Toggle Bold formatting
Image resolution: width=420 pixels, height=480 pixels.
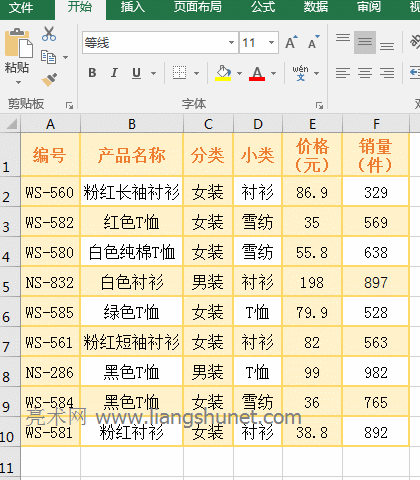92,73
